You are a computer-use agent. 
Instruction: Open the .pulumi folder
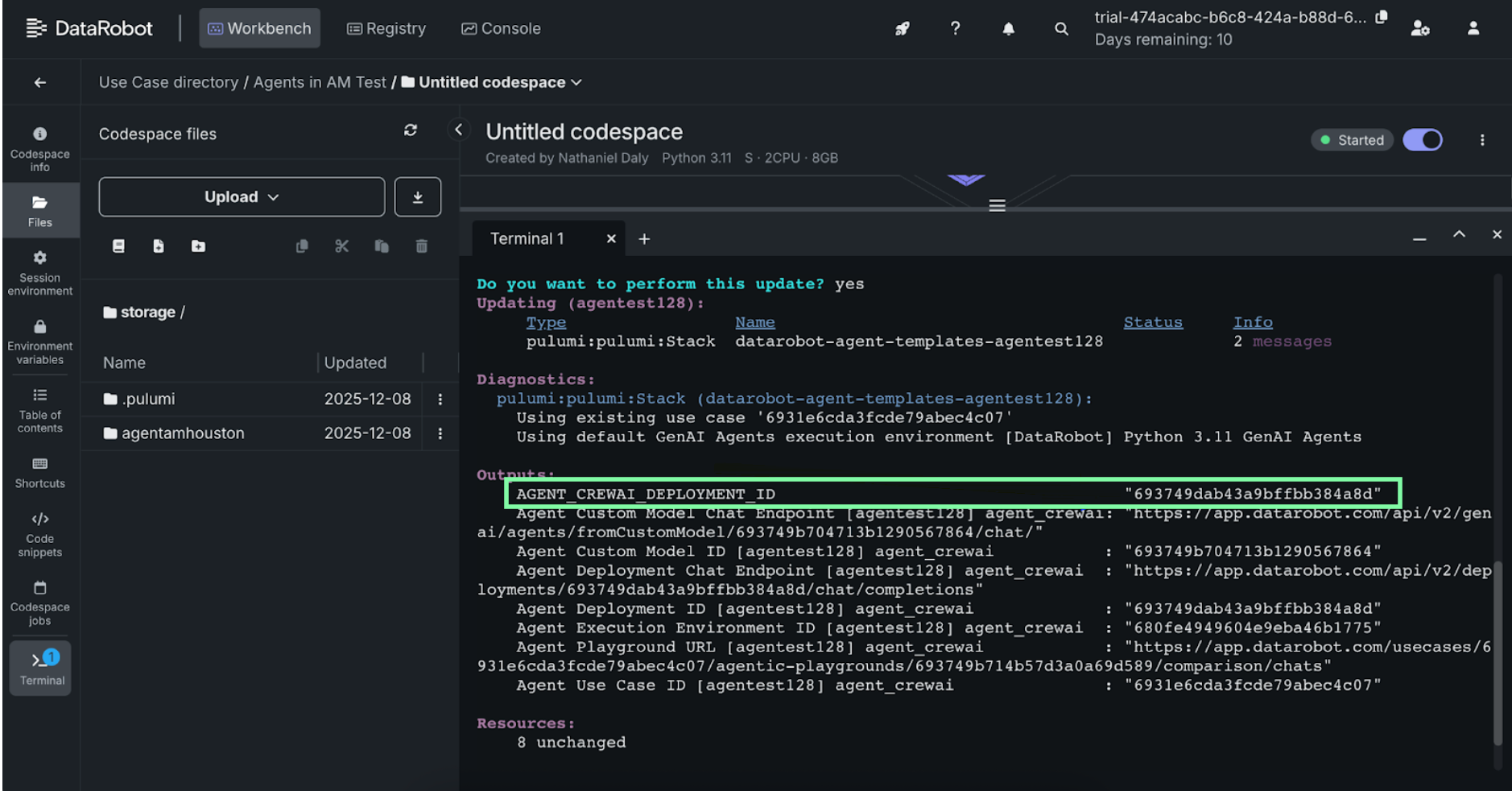(x=148, y=400)
